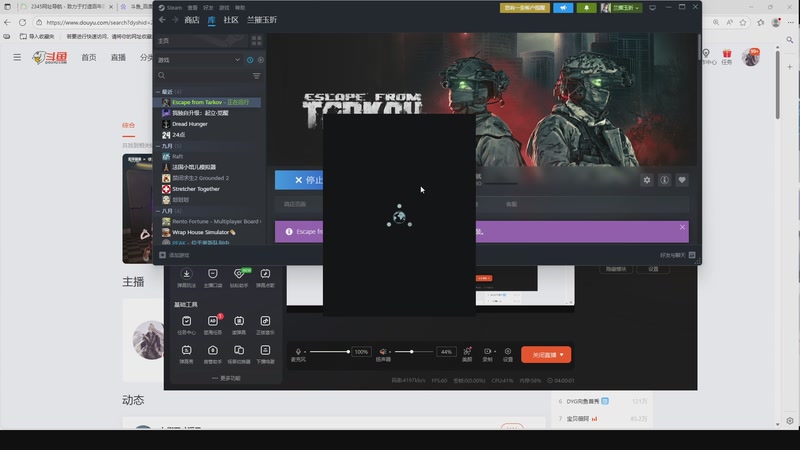The height and width of the screenshot is (450, 800).
Task: Open Douyu user avatar with 99+ badge
Action: click(751, 57)
